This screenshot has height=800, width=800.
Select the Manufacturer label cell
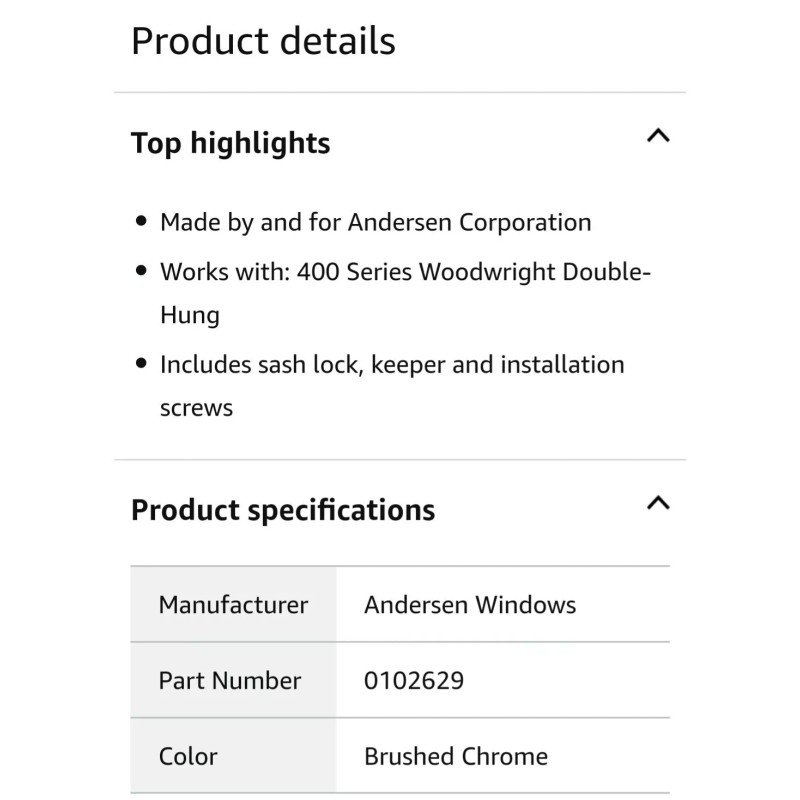point(233,605)
